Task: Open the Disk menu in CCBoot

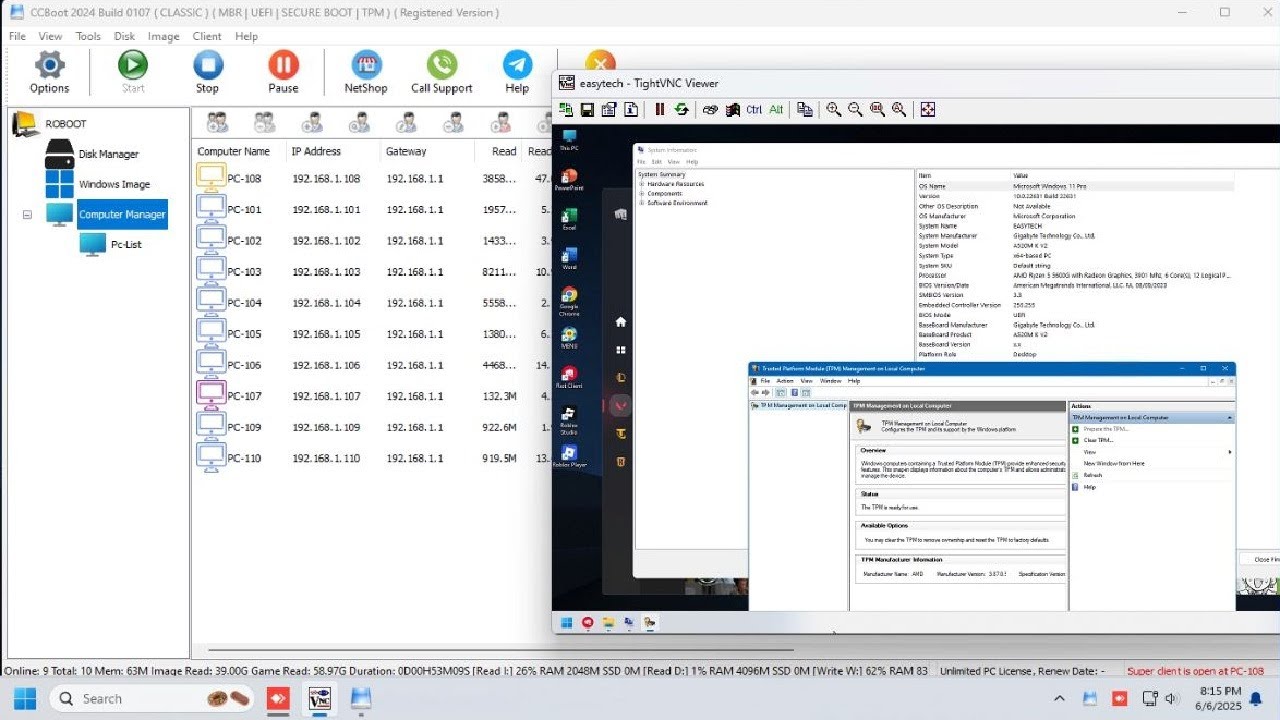Action: [x=124, y=36]
